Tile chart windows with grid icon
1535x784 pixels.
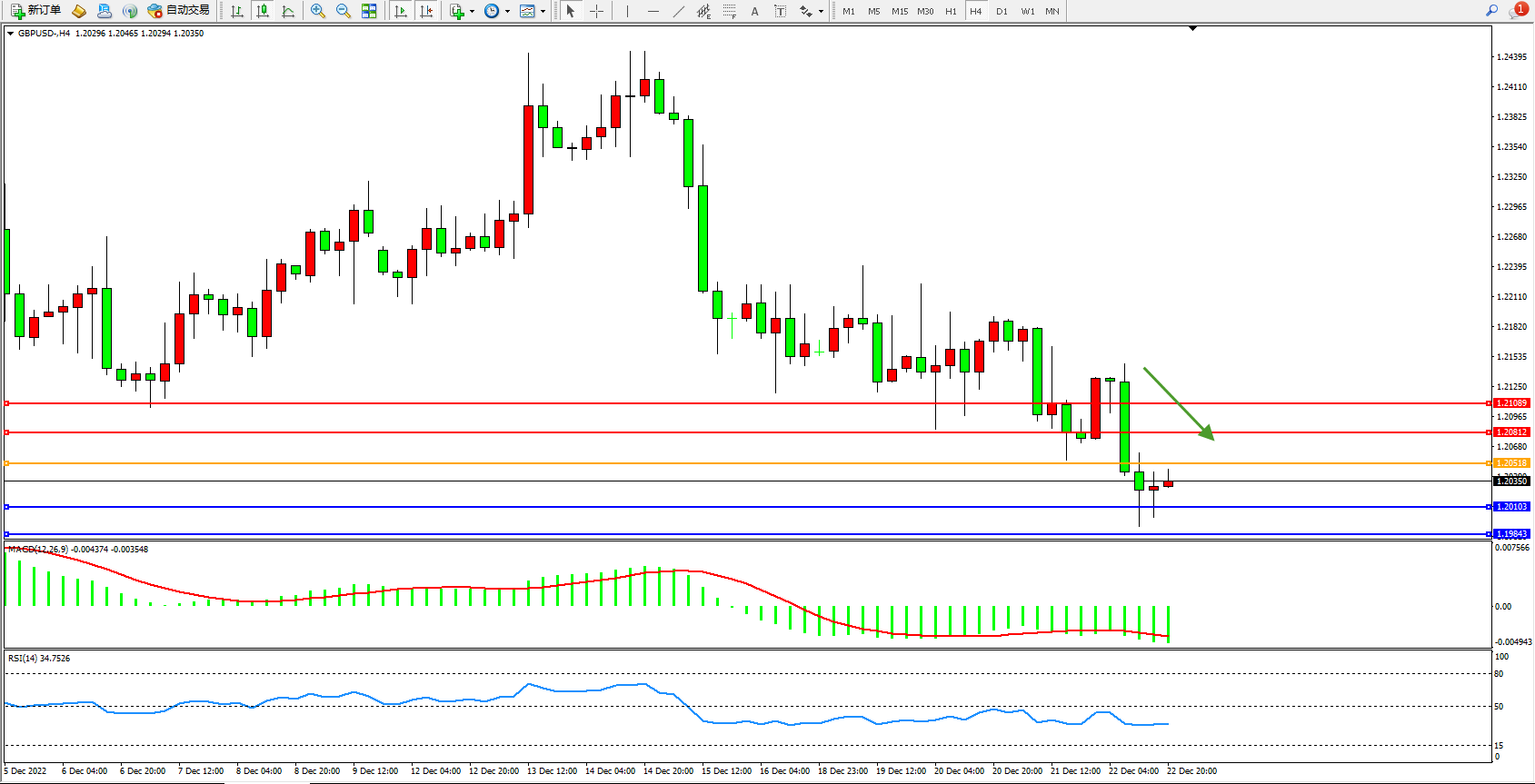pyautogui.click(x=369, y=11)
